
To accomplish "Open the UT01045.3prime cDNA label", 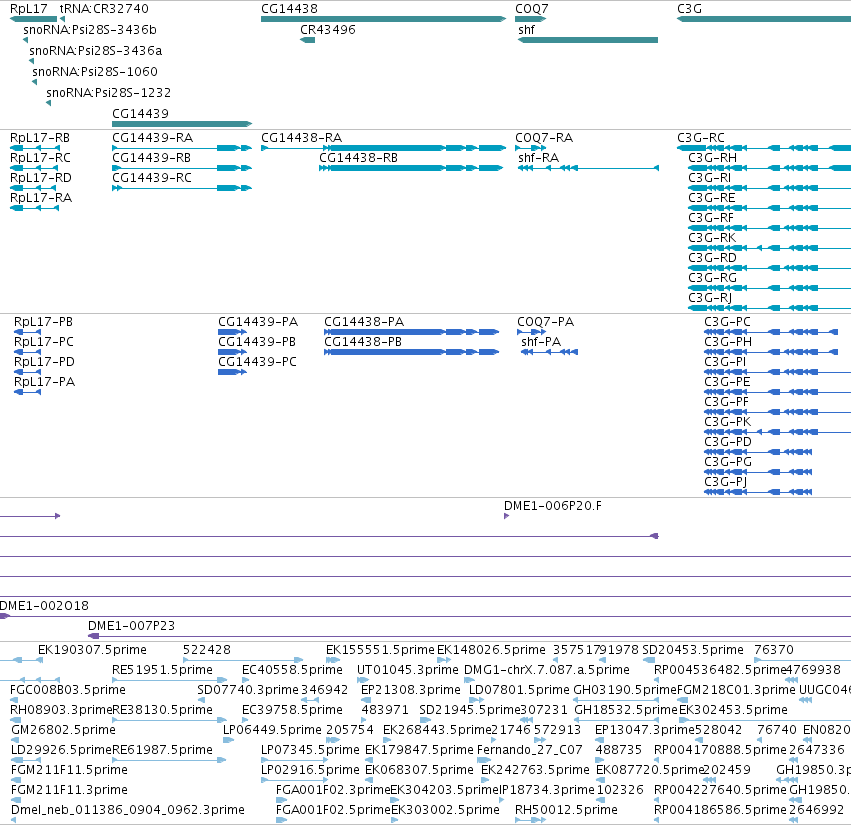I will [x=408, y=670].
